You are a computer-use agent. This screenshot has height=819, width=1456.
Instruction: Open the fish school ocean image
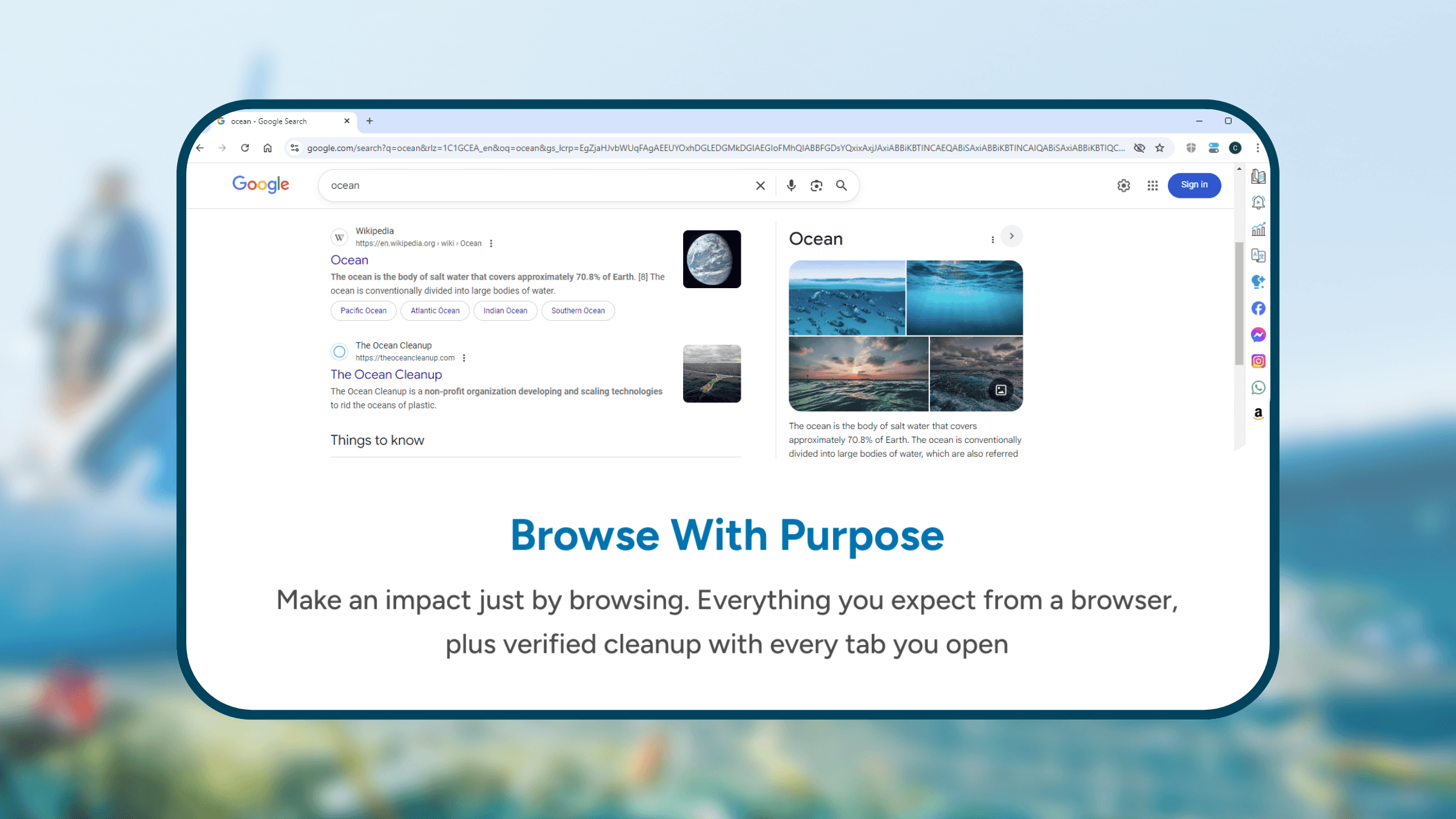click(847, 298)
